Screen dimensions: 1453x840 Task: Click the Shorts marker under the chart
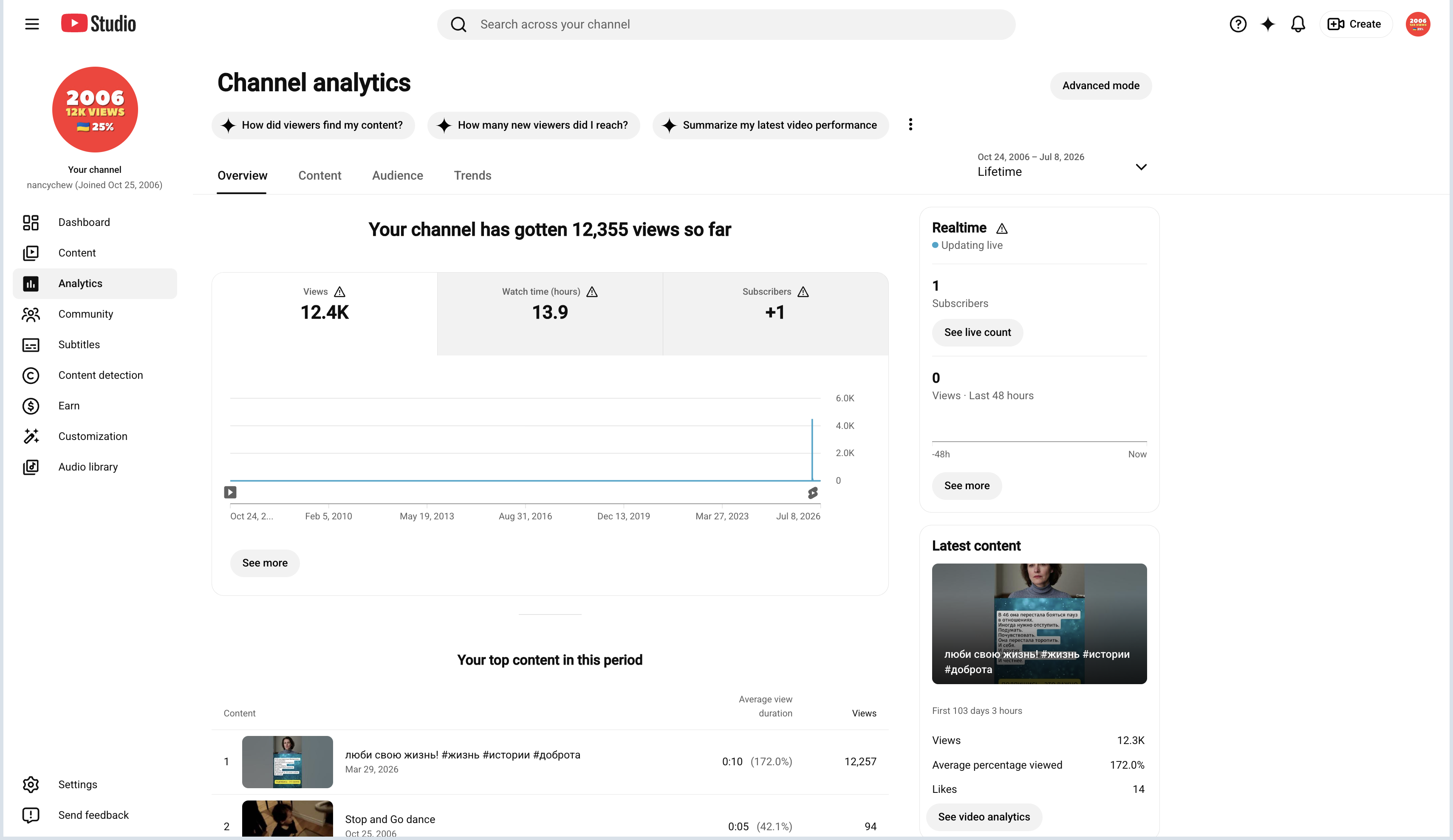tap(812, 493)
